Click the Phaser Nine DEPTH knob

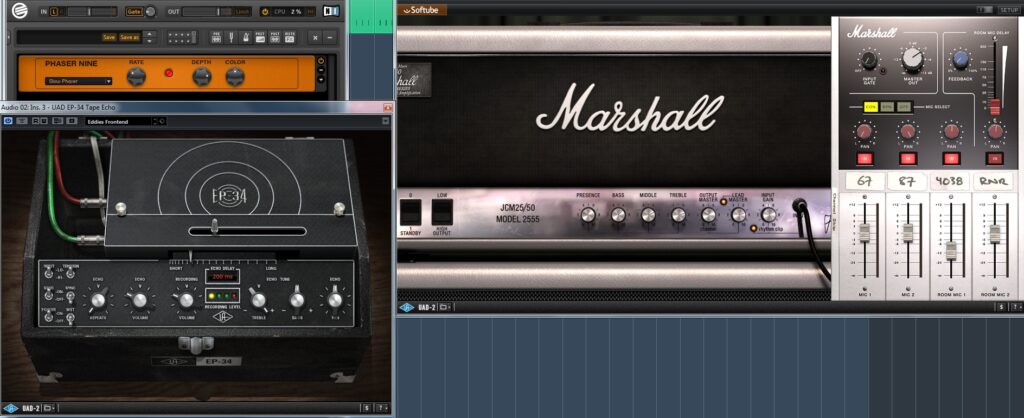pos(202,76)
